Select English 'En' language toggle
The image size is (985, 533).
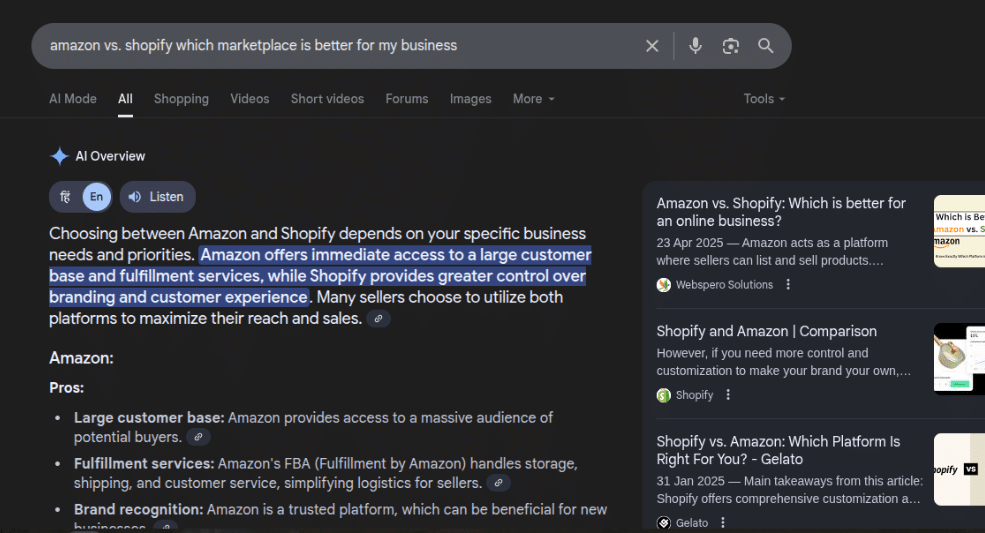point(96,197)
